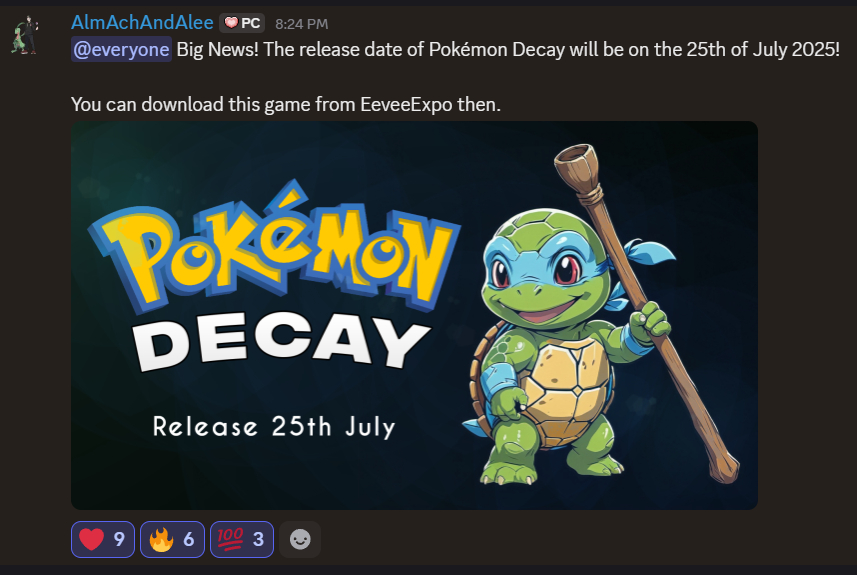Open the Pokémon Decay announcement image

[414, 315]
